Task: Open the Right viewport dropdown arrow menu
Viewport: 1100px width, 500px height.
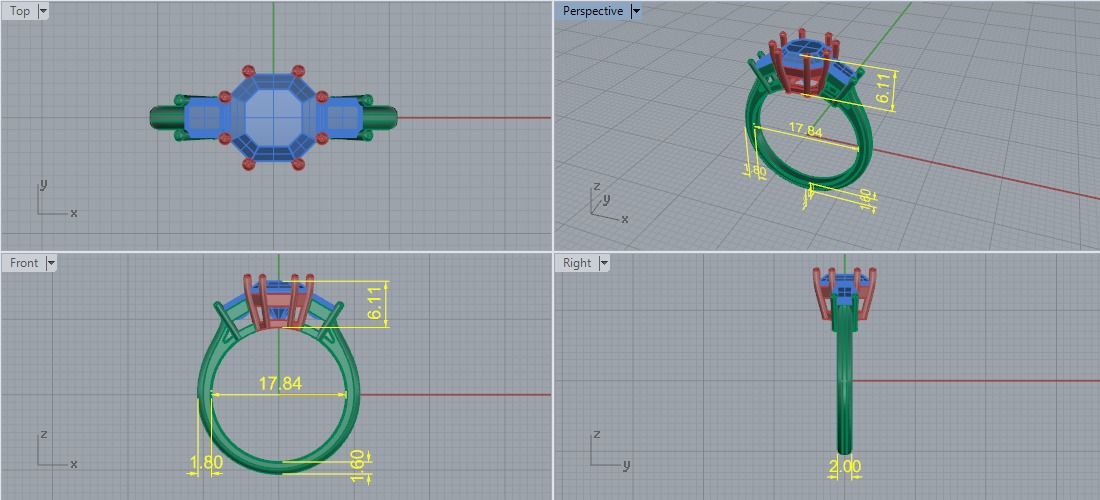Action: click(x=603, y=263)
